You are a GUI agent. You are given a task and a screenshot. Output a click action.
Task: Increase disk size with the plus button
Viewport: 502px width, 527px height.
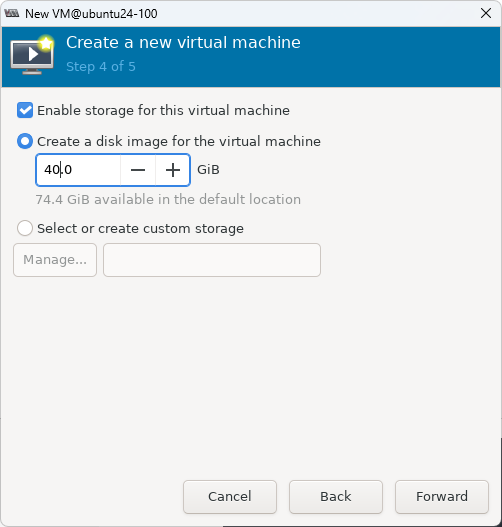click(173, 170)
